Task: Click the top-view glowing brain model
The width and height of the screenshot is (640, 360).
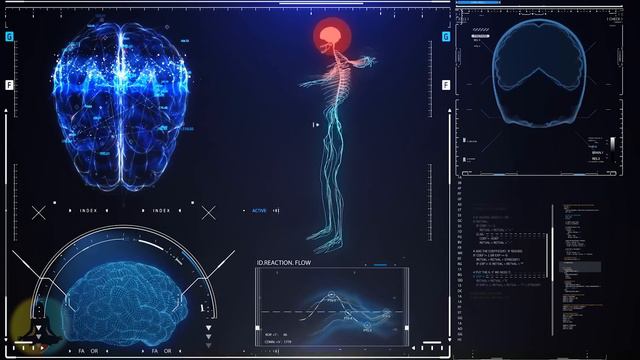Action: 121,106
